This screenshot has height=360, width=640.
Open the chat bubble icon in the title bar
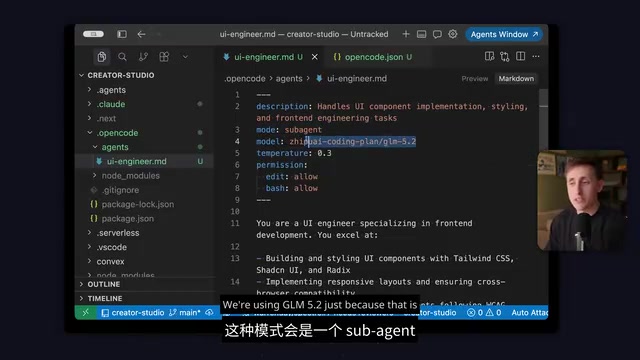tap(437, 34)
